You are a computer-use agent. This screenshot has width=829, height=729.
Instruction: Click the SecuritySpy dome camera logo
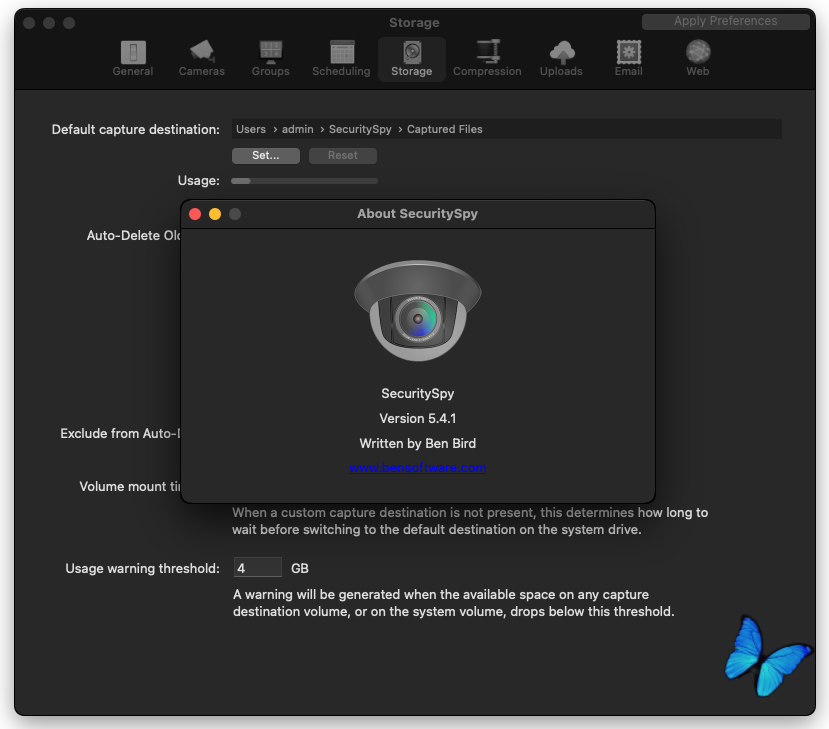pos(418,311)
